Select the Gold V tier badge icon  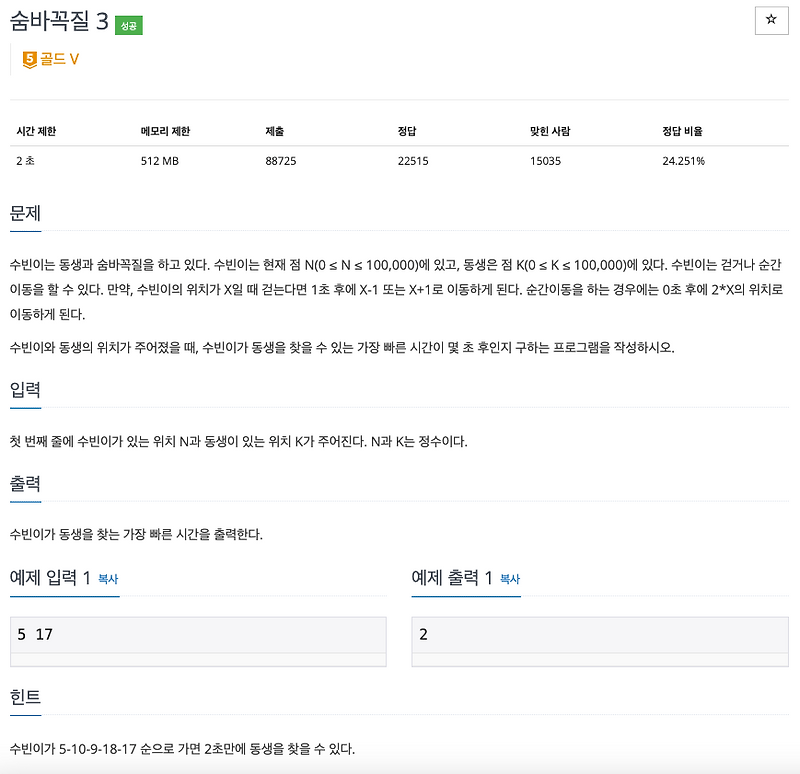[x=30, y=59]
